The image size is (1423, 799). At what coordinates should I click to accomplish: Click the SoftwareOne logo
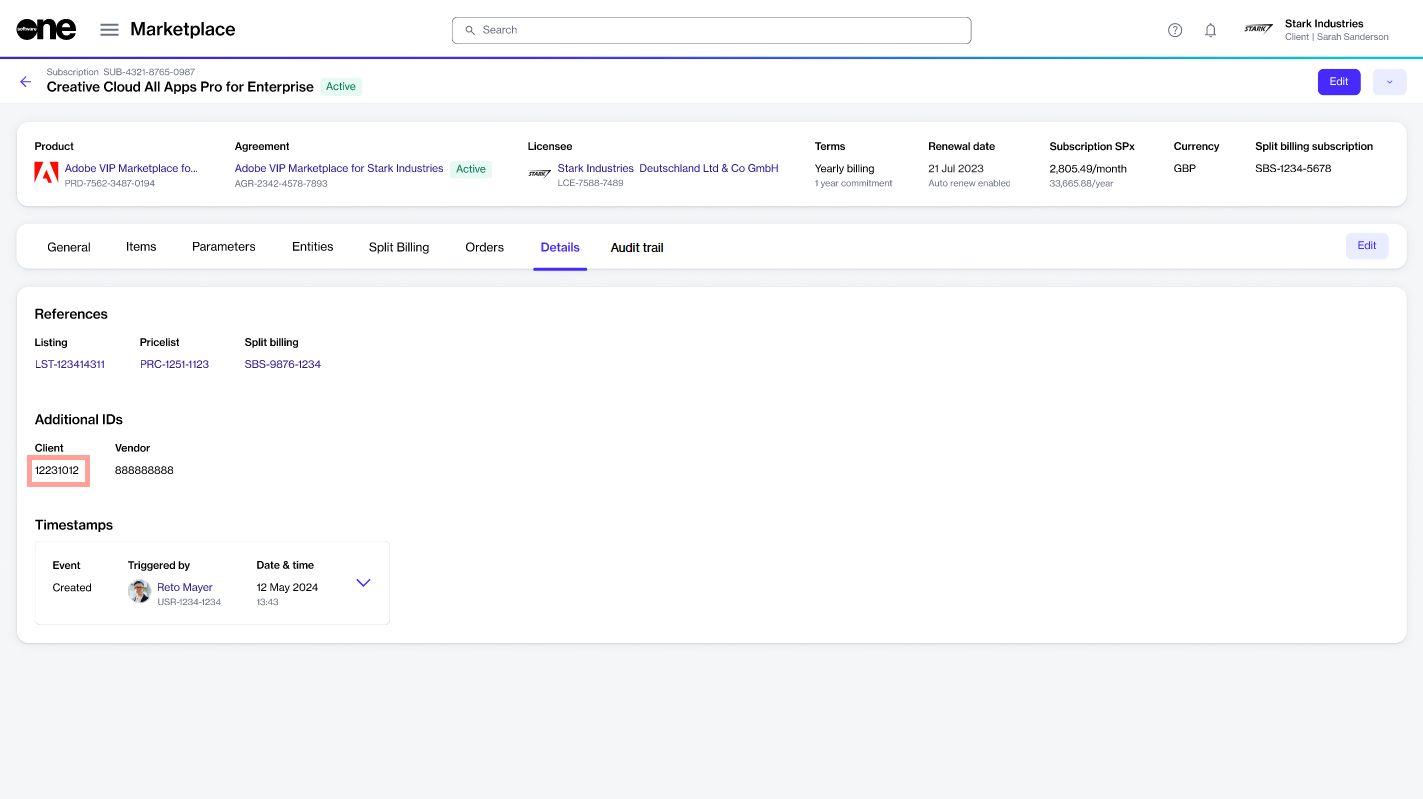[x=46, y=30]
